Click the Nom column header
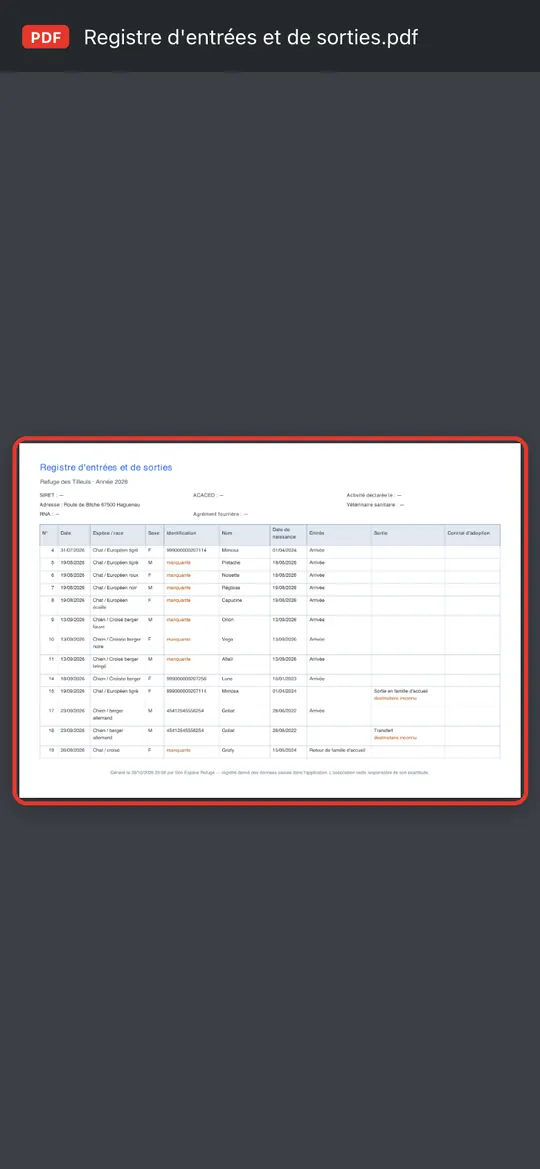The height and width of the screenshot is (1169, 540). 227,533
